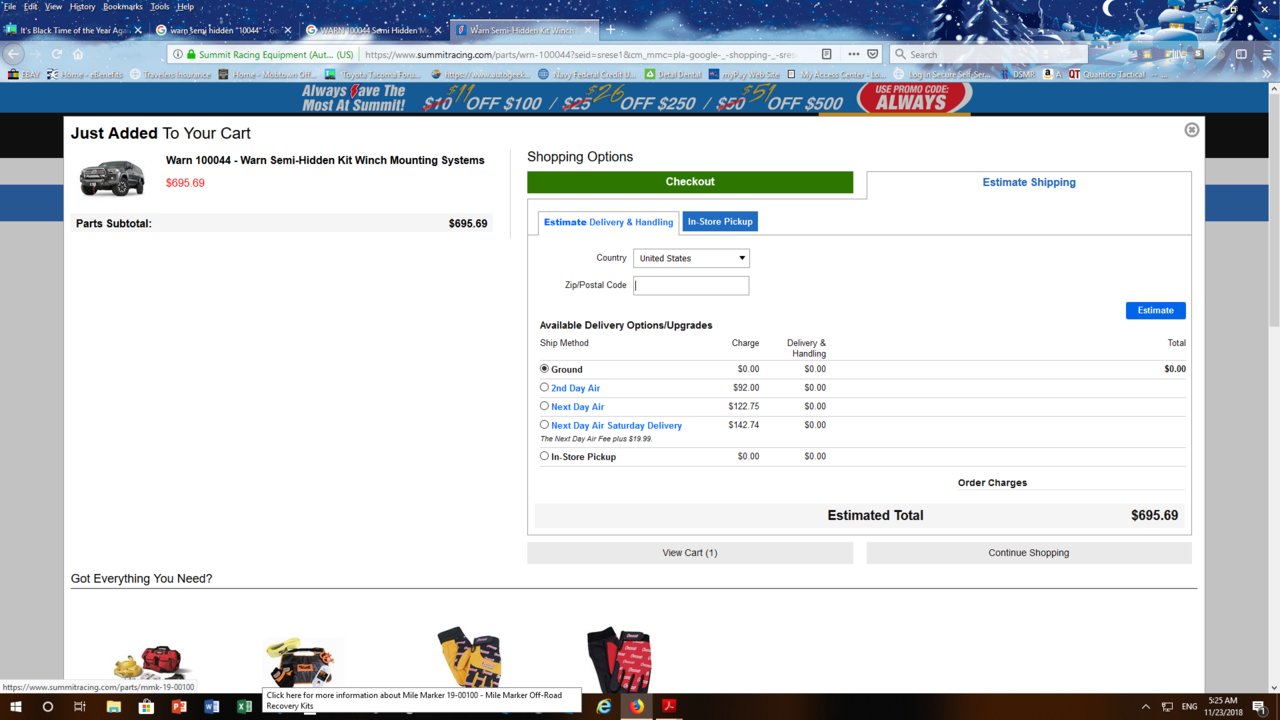The image size is (1280, 720).
Task: Click the Zip/Postal Code field
Action: tap(691, 285)
